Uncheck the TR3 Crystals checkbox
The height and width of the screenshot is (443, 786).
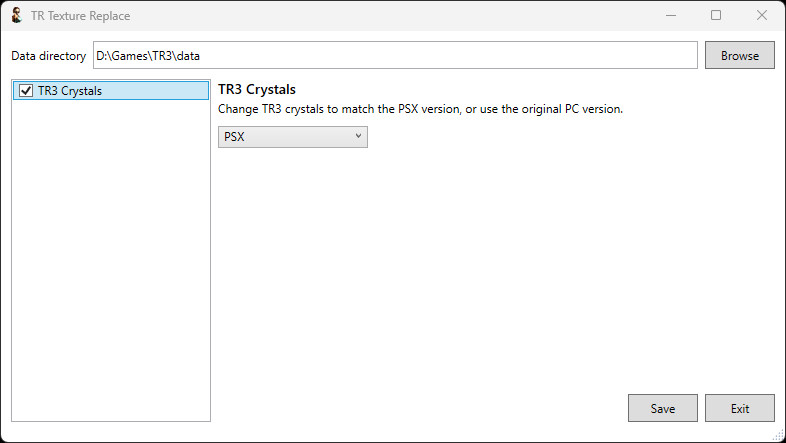click(x=26, y=91)
